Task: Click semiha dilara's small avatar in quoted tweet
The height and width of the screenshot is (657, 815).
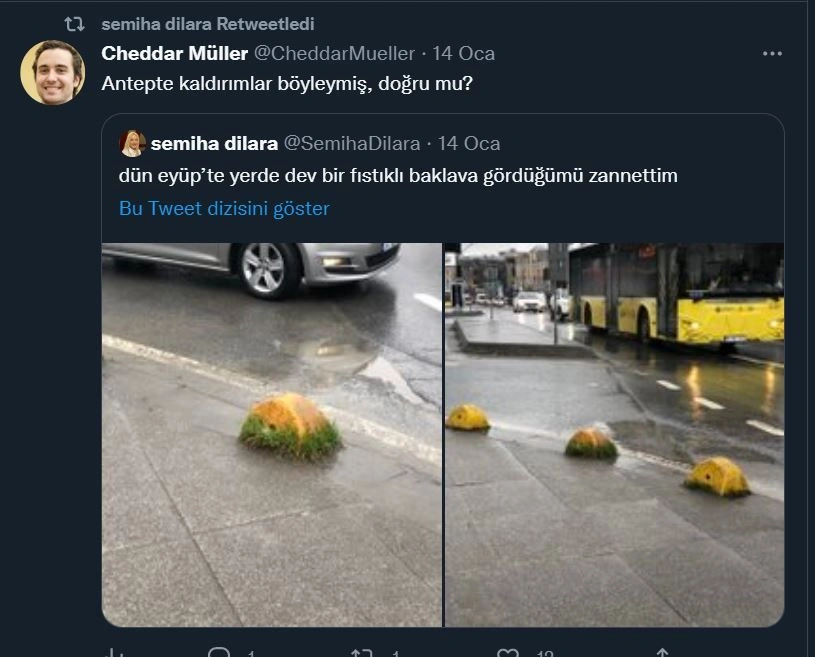Action: pos(132,144)
